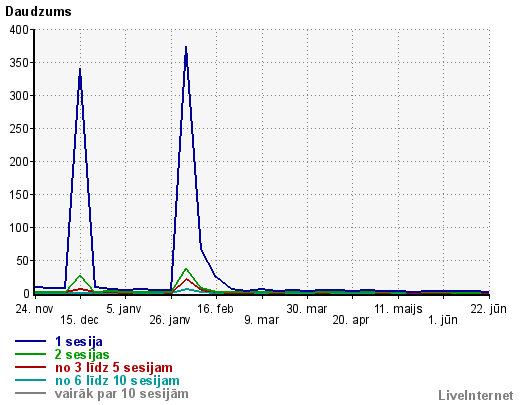Click the '20. apr' axis label
520x405 pixels.
click(x=351, y=320)
